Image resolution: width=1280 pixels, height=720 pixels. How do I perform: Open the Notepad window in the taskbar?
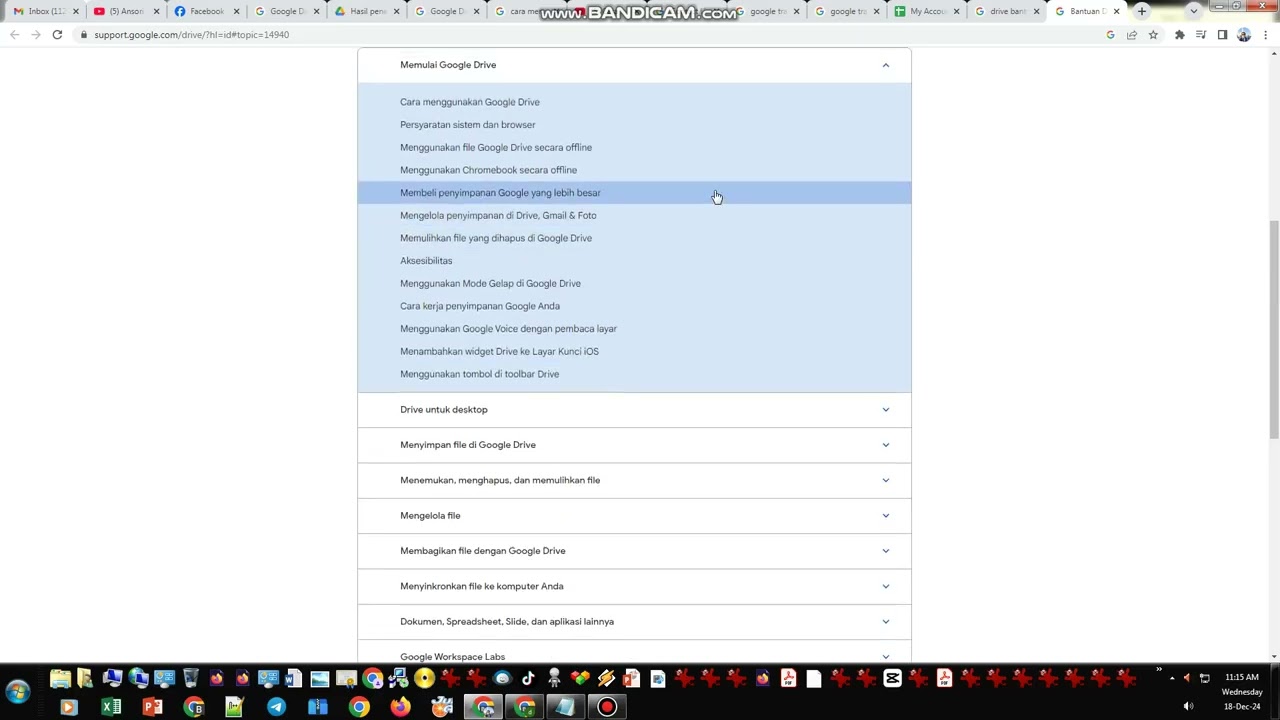(565, 707)
